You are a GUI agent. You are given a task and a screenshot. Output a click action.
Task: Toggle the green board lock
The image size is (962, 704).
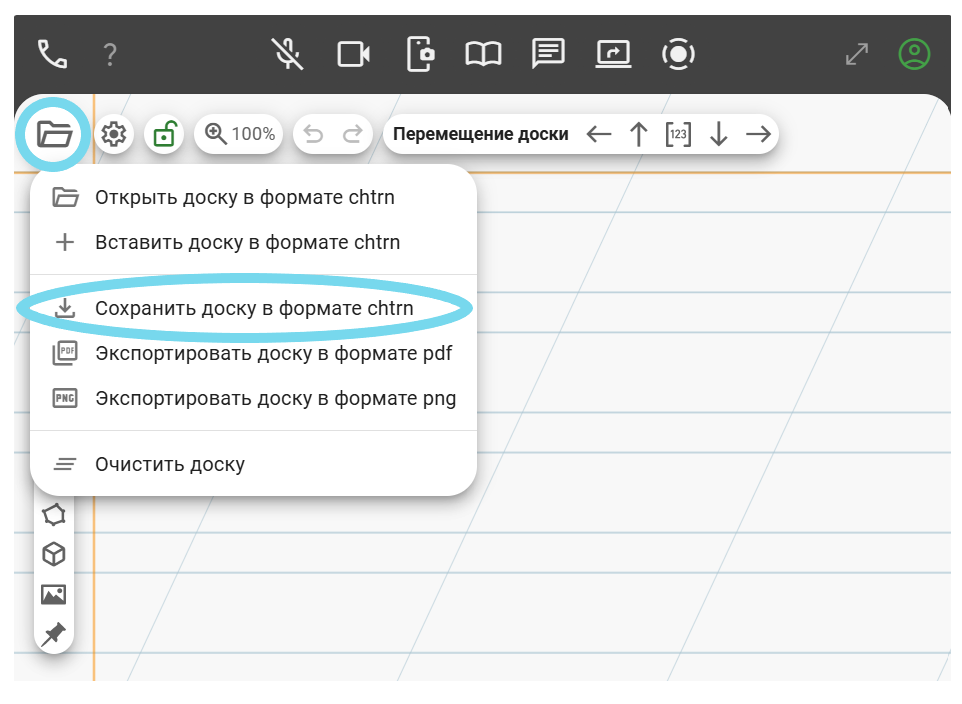point(164,134)
